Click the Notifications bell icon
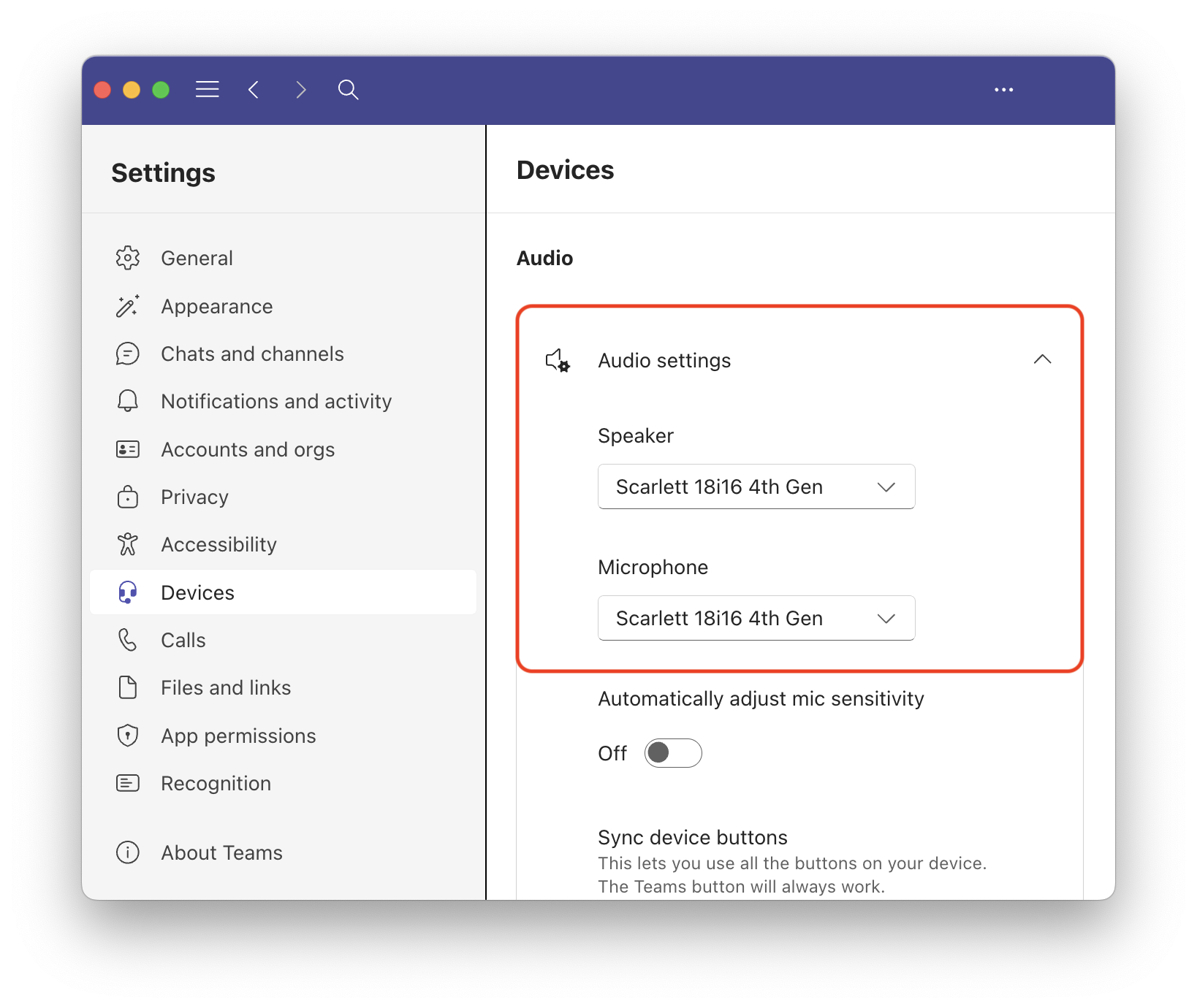1197x1008 pixels. click(x=128, y=401)
